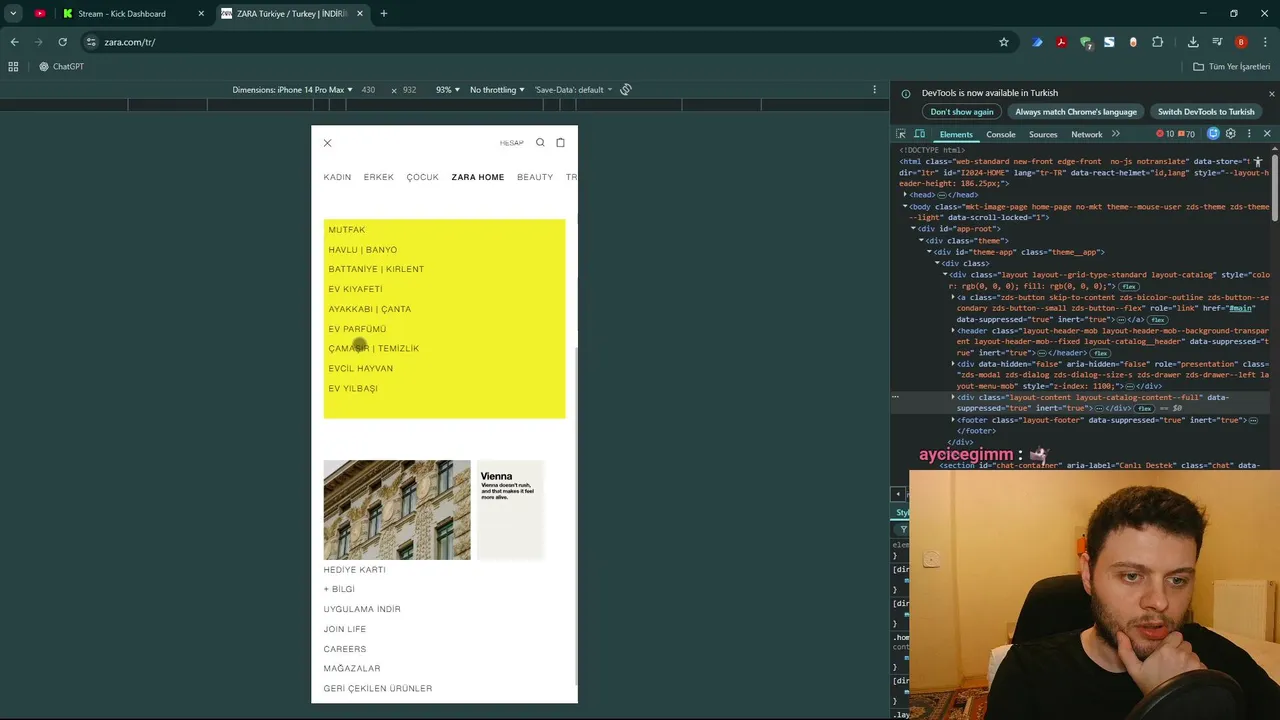Open the JOIN LIFE link
The height and width of the screenshot is (720, 1280).
pos(345,629)
